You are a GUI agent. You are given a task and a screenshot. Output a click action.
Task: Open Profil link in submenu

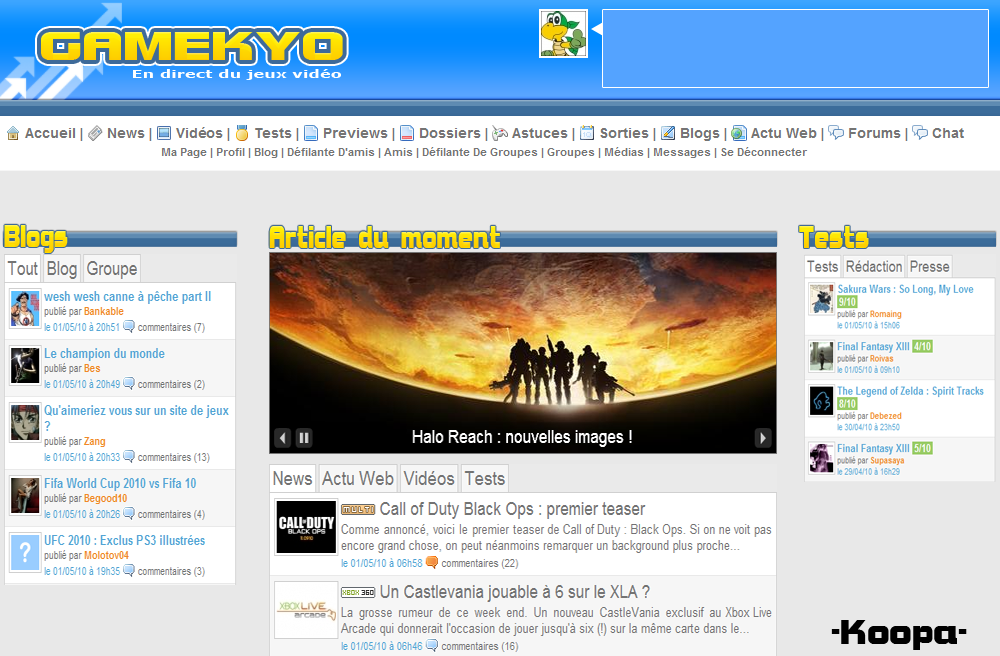coord(230,152)
